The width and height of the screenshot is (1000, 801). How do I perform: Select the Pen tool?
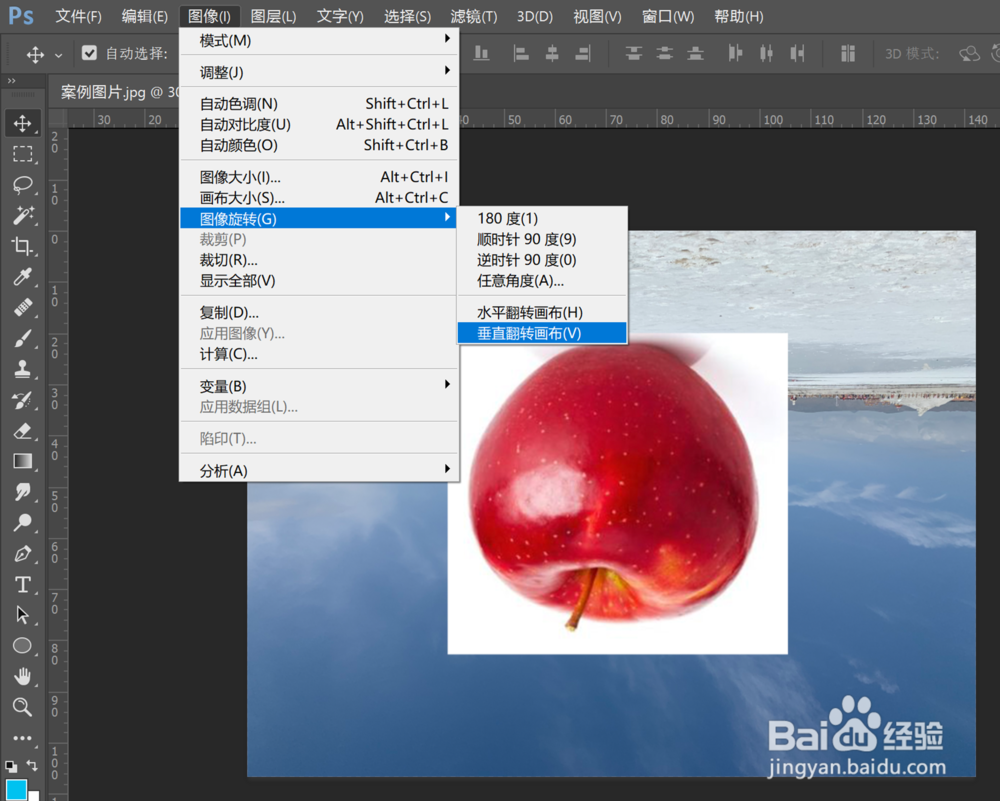tap(23, 554)
